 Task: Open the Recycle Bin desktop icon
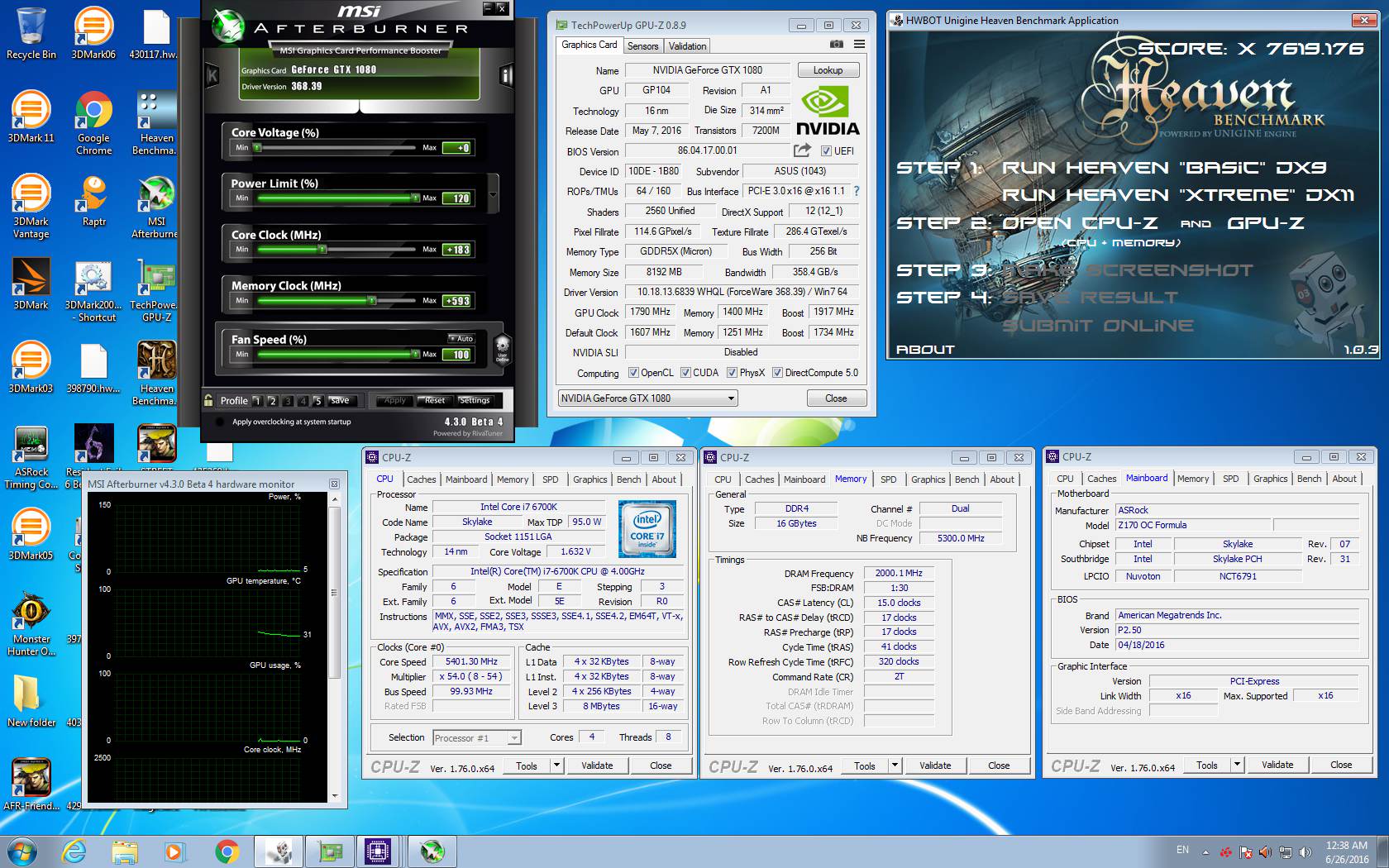click(x=31, y=33)
